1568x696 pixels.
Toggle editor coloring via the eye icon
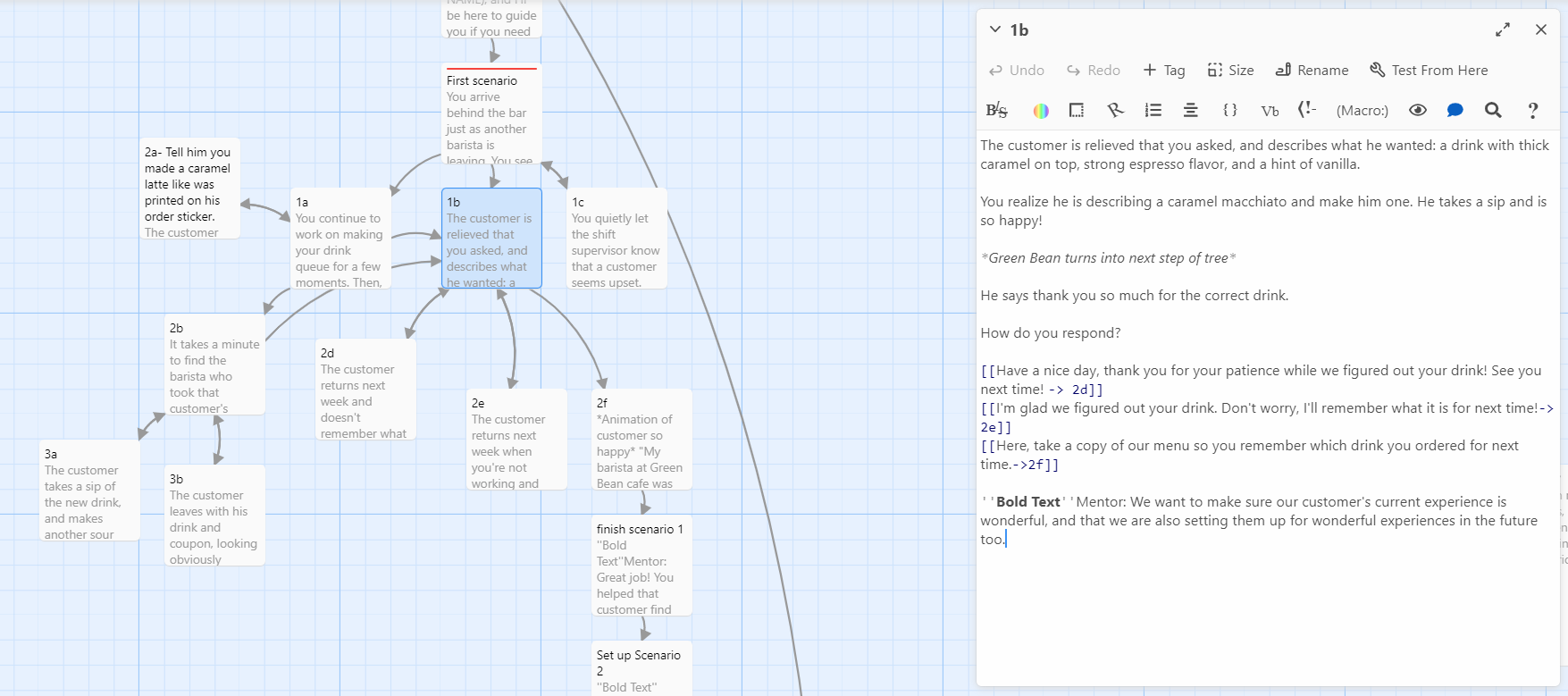point(1418,110)
